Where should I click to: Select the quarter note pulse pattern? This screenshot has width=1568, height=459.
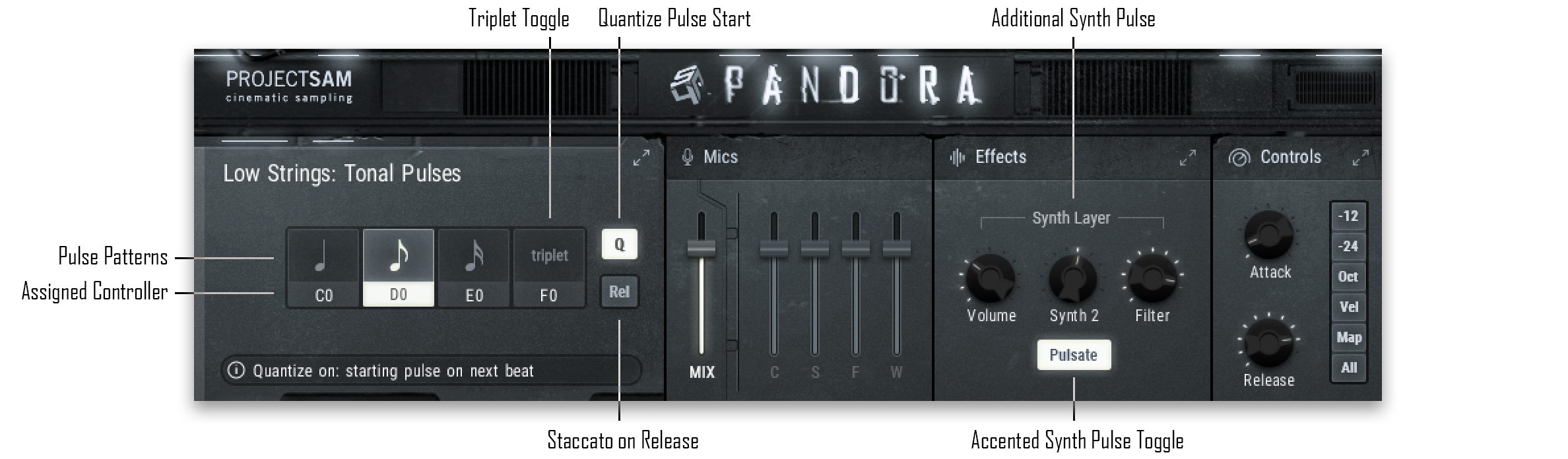click(x=323, y=256)
